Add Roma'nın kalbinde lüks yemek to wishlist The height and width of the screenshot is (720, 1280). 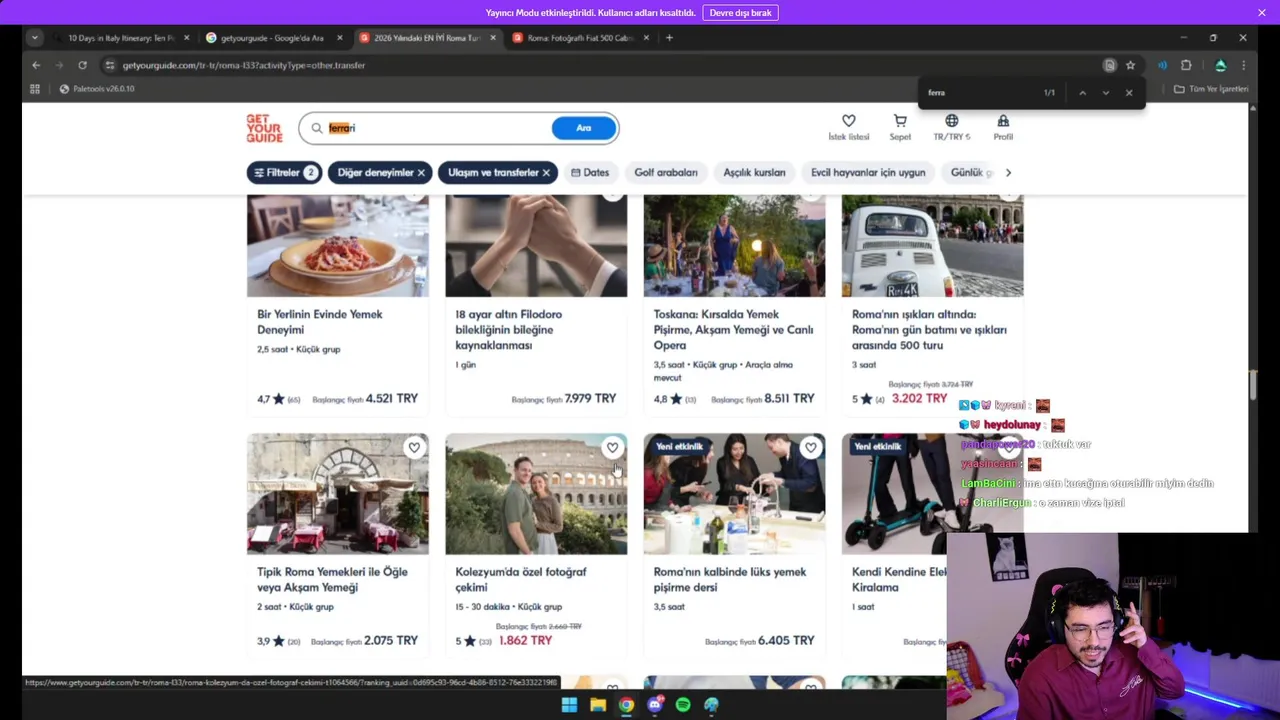810,448
